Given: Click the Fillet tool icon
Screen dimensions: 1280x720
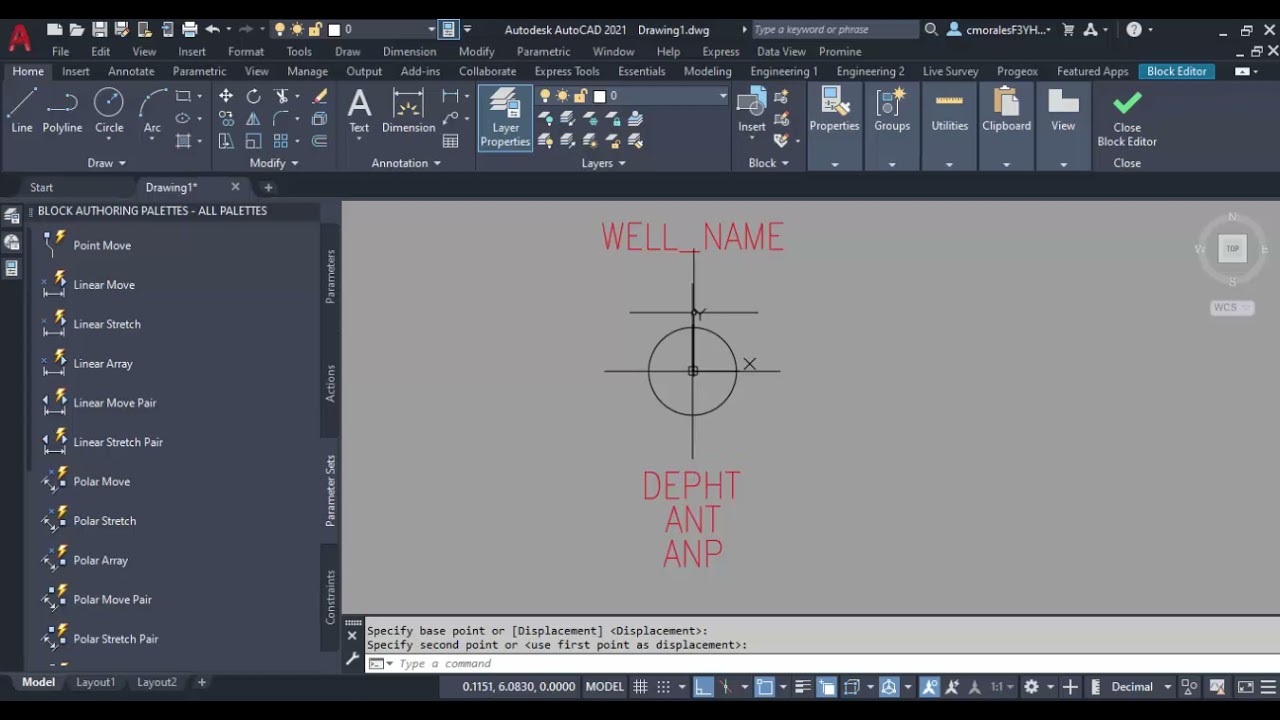Looking at the screenshot, I should 282,118.
